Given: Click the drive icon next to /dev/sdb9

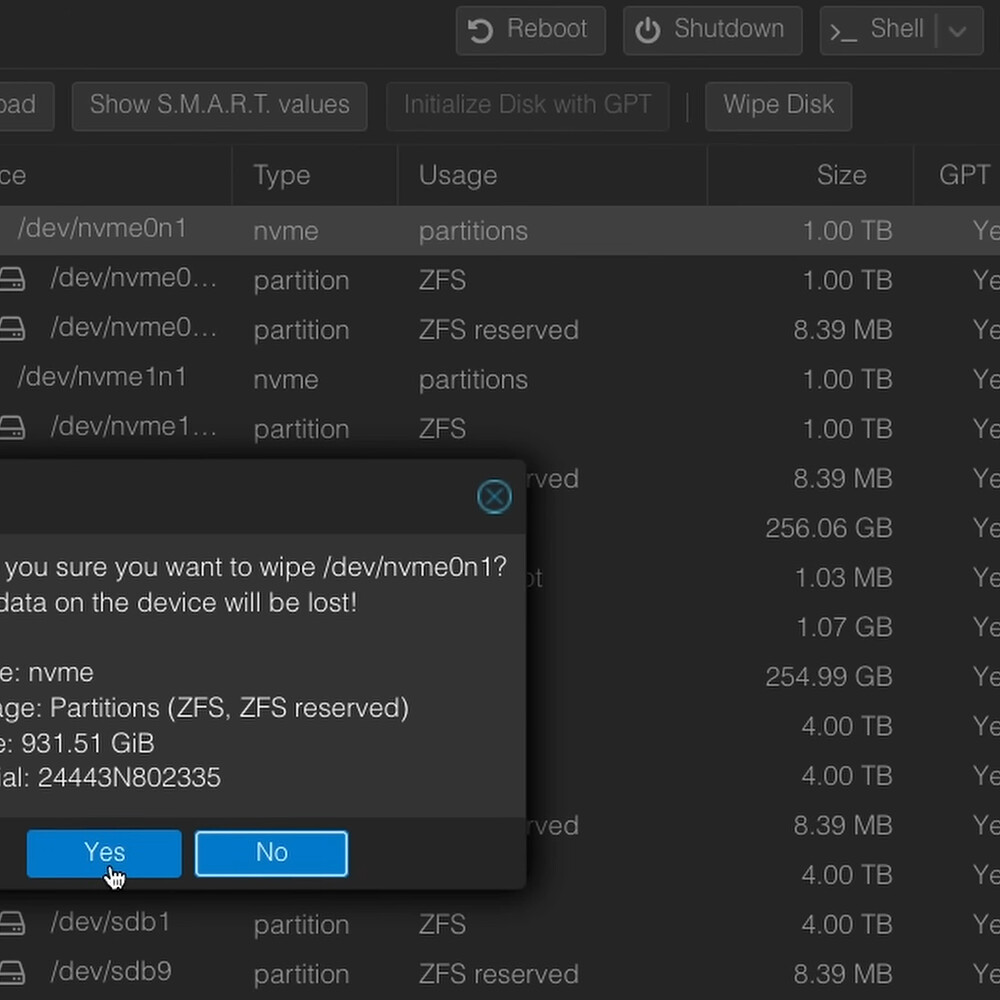Looking at the screenshot, I should (13, 971).
